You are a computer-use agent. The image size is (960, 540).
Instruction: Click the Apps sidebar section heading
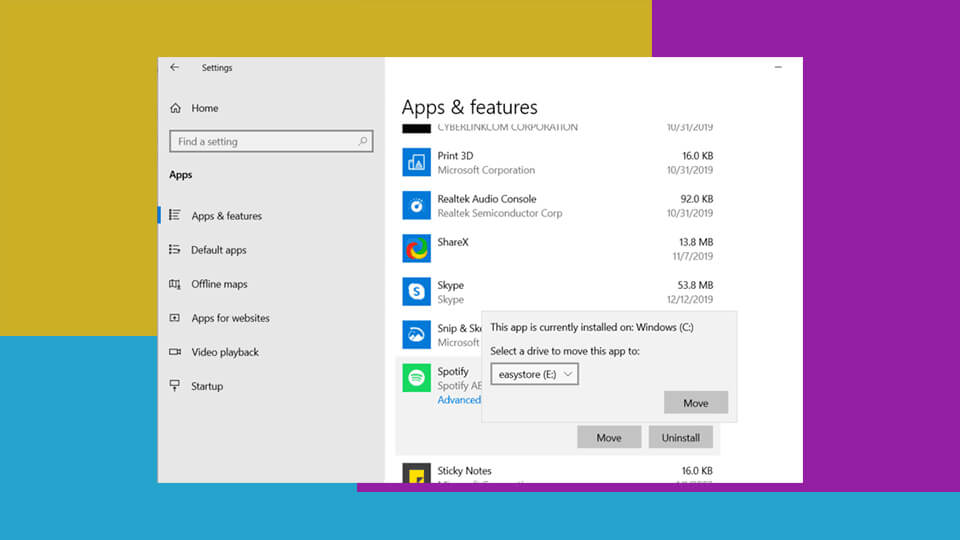(181, 174)
